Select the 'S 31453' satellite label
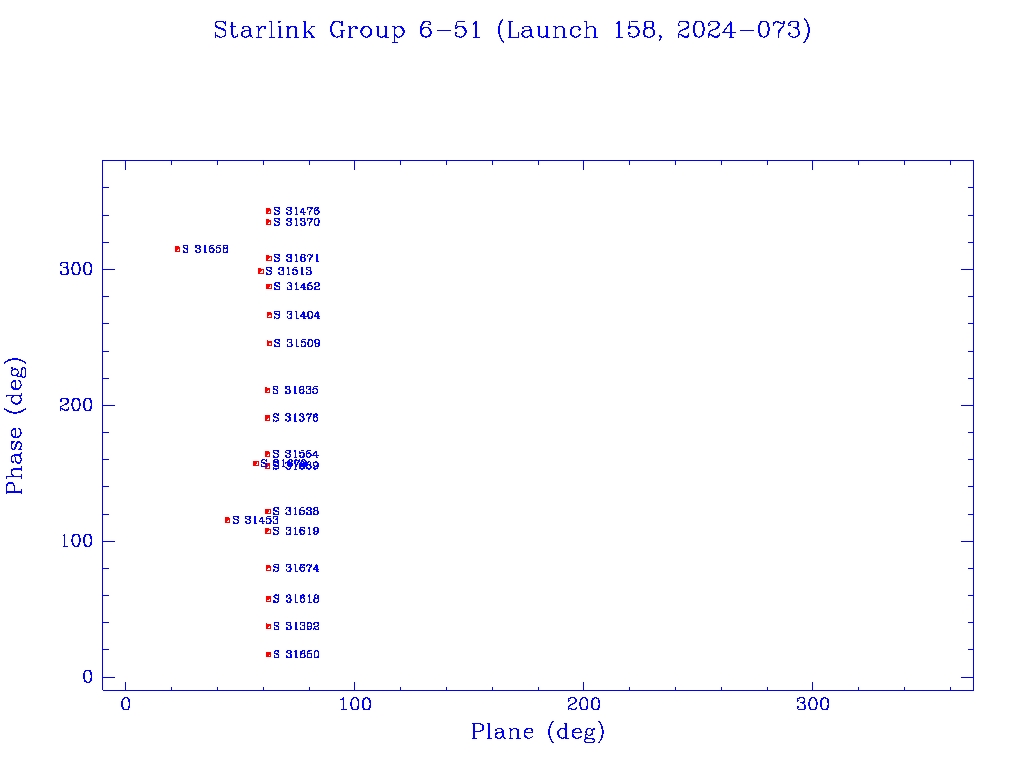 pyautogui.click(x=255, y=520)
